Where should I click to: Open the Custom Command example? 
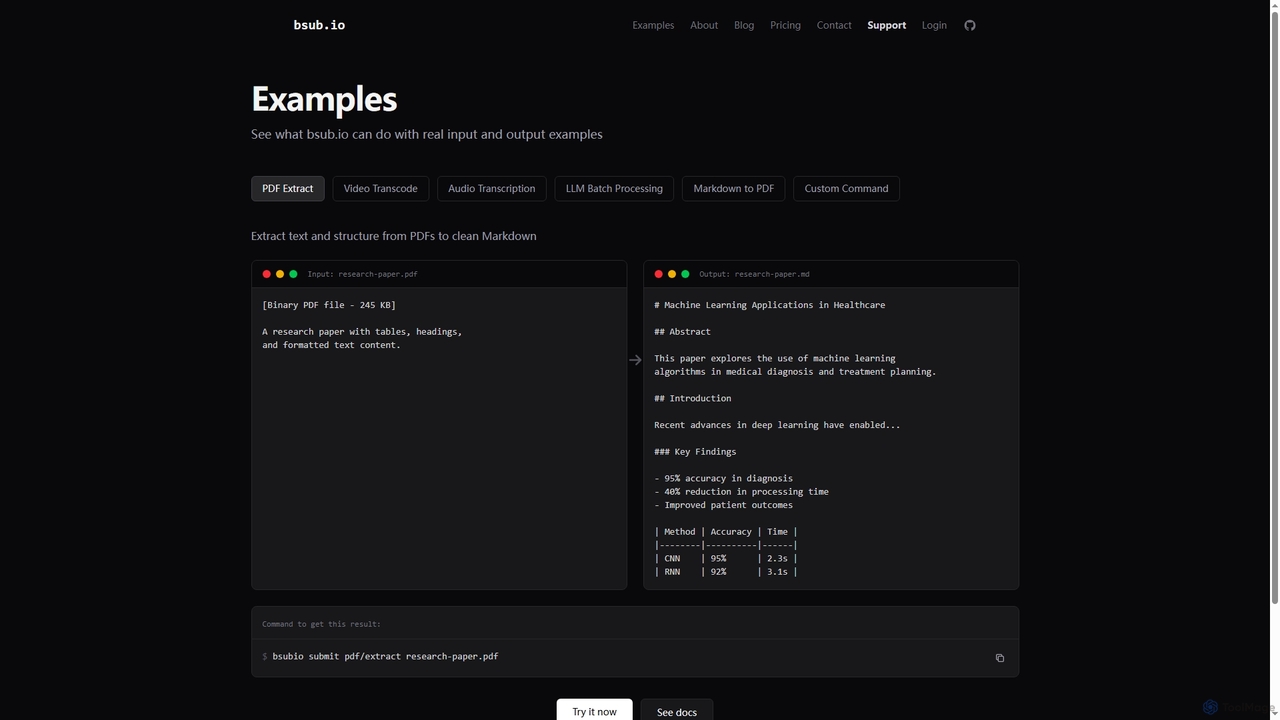tap(846, 188)
